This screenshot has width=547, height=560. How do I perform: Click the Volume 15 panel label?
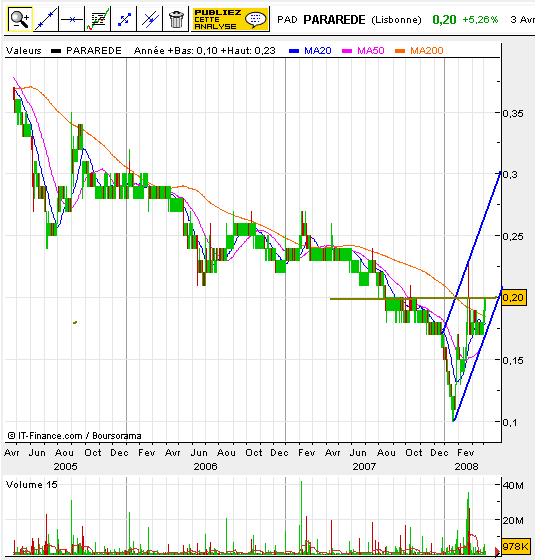(x=32, y=485)
